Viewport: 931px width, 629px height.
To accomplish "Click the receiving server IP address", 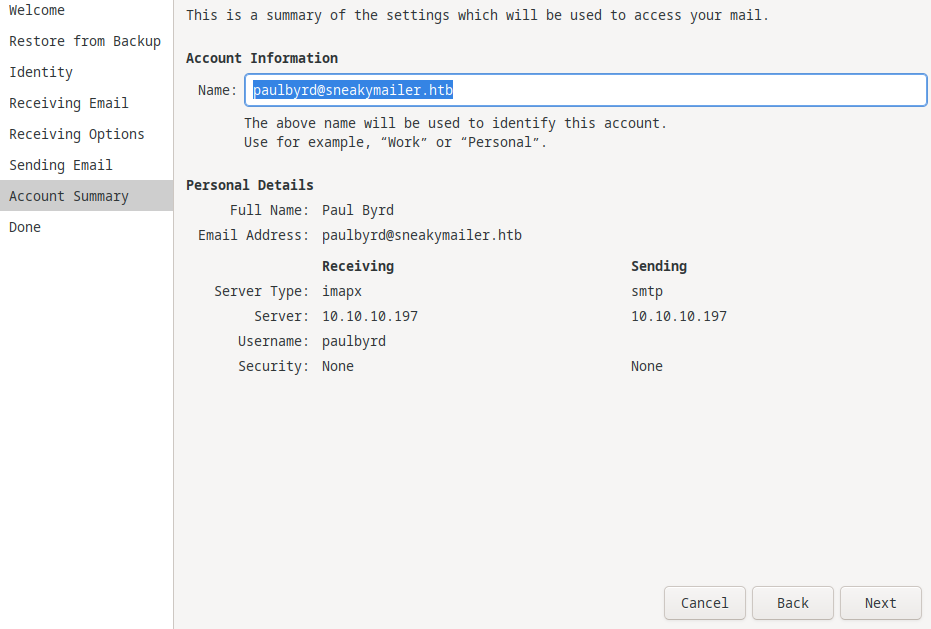I will [369, 316].
